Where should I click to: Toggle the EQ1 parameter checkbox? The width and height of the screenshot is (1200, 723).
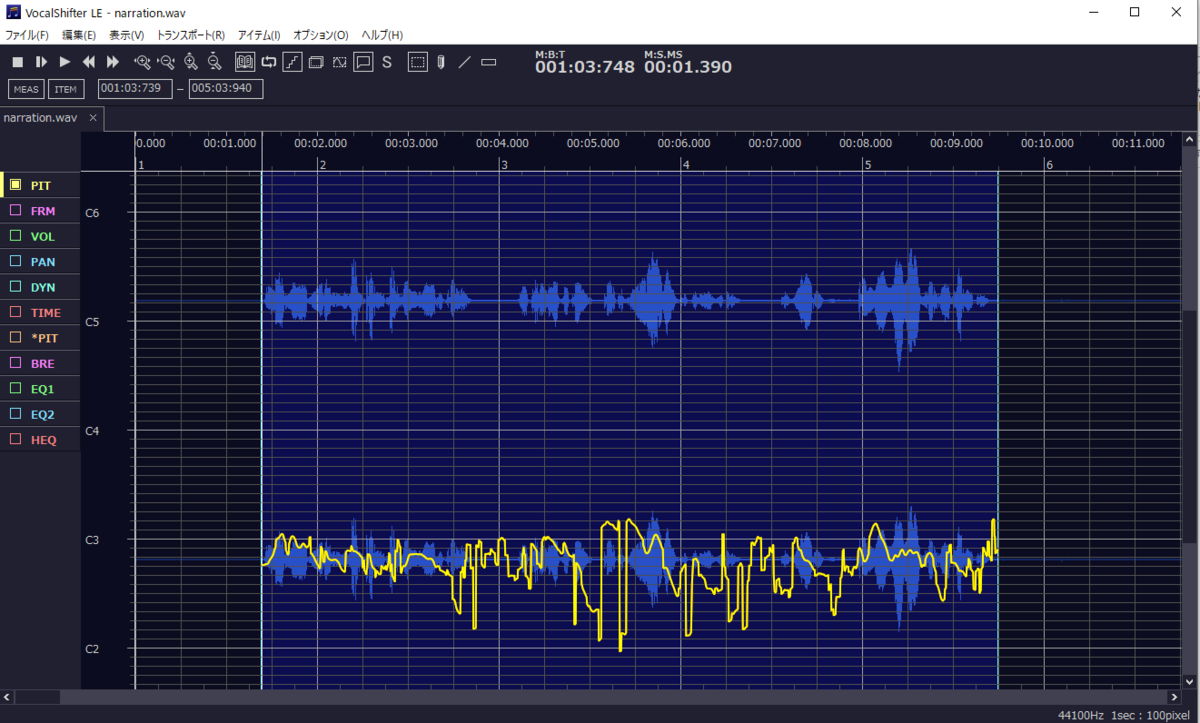tap(15, 388)
